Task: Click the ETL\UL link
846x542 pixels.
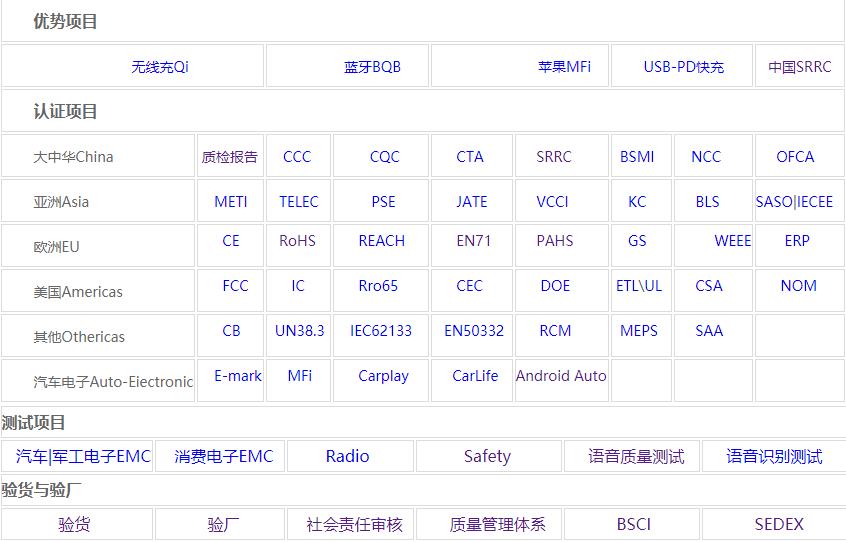Action: pyautogui.click(x=639, y=286)
